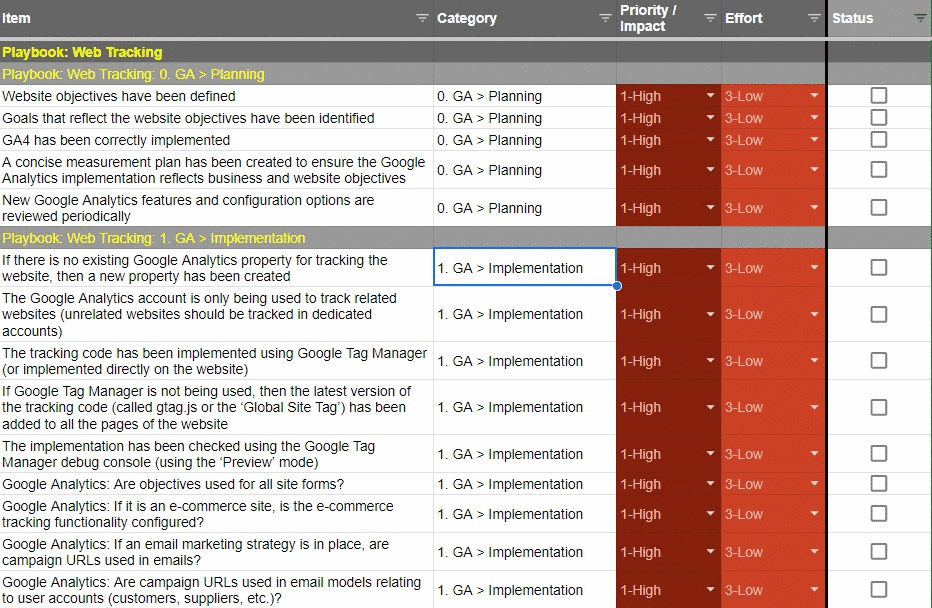Select the 'Status' column header
This screenshot has width=932, height=608.
(x=880, y=18)
